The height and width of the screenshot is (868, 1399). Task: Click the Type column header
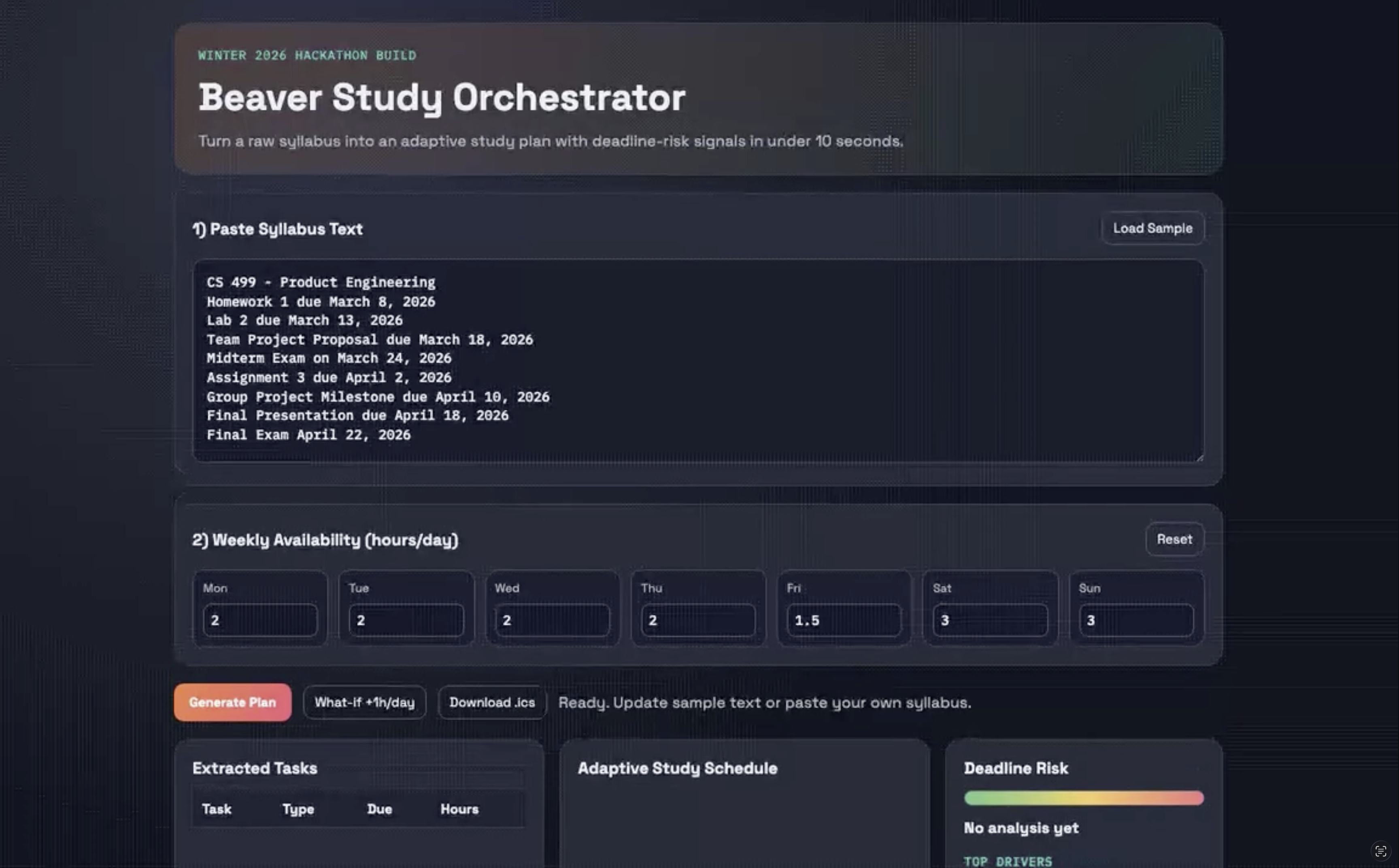(x=298, y=809)
